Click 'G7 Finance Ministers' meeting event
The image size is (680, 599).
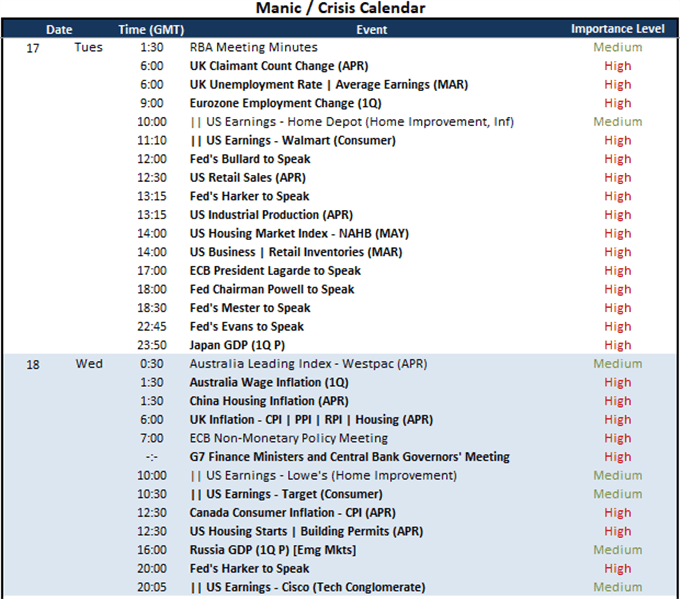350,457
